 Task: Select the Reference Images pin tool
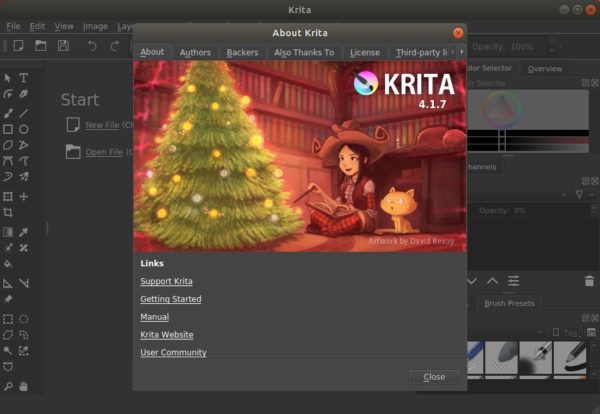tap(8, 299)
